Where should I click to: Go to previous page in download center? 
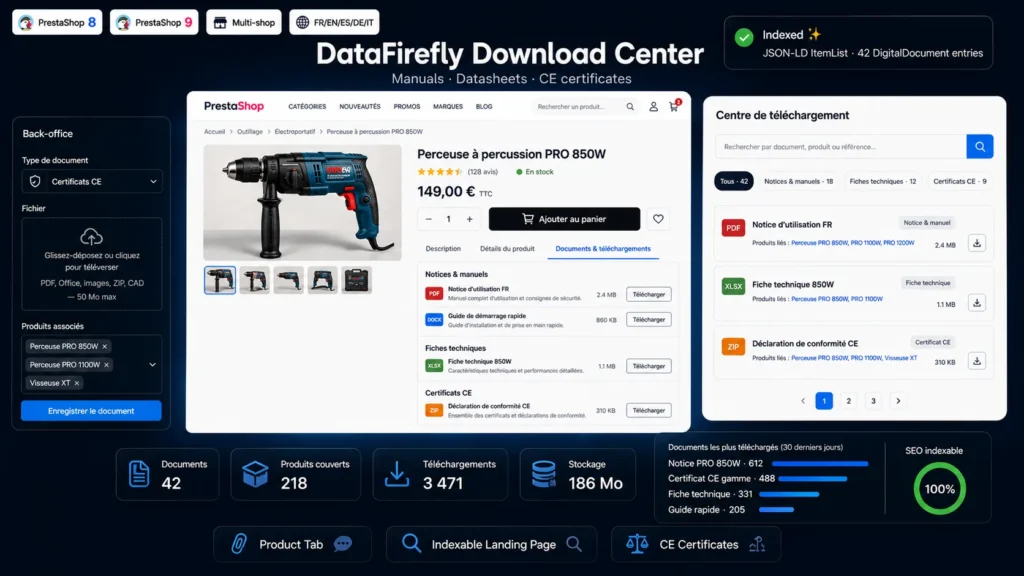(x=803, y=401)
